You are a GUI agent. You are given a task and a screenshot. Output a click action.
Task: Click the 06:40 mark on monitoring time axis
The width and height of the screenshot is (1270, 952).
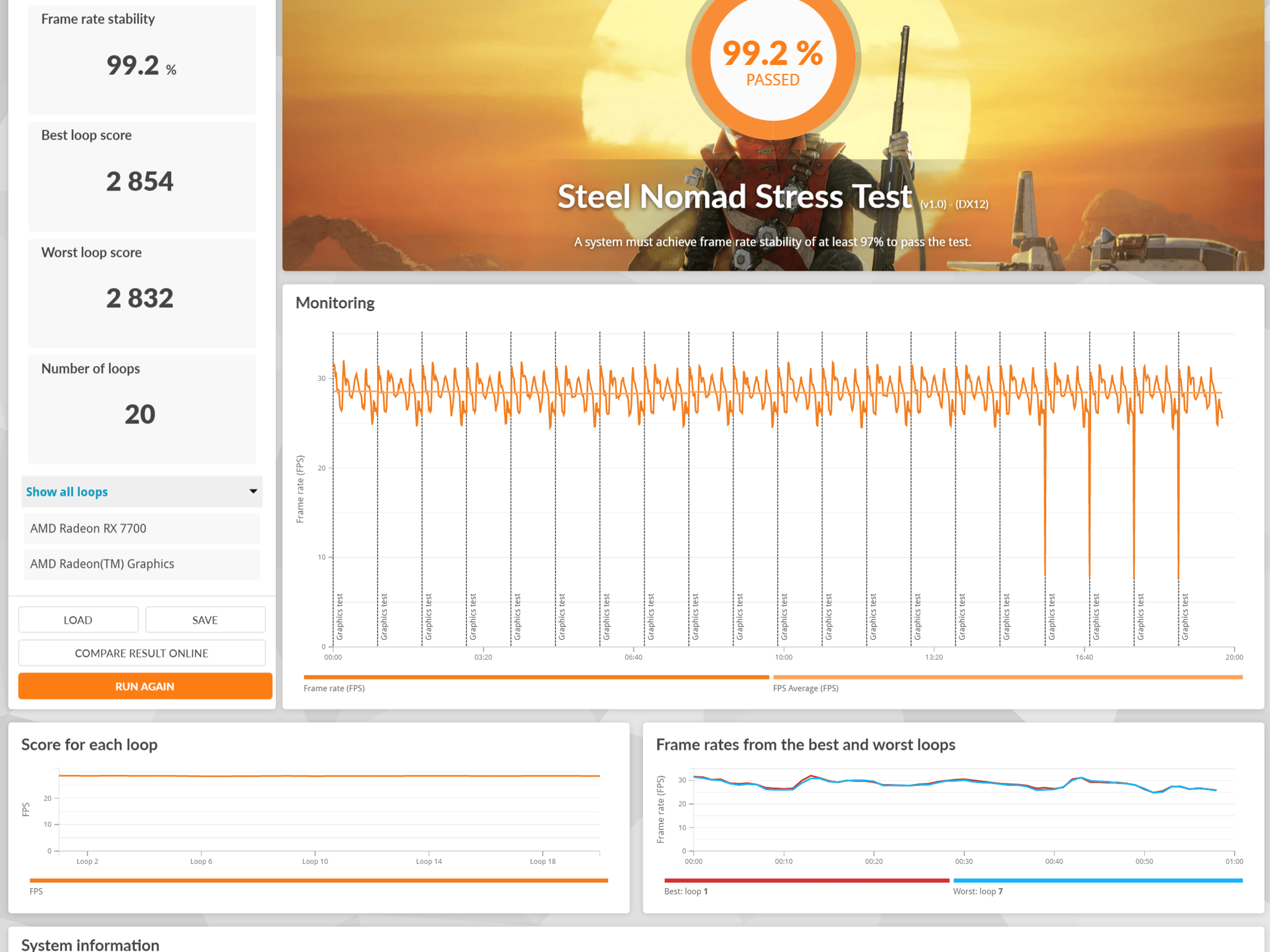[x=633, y=657]
